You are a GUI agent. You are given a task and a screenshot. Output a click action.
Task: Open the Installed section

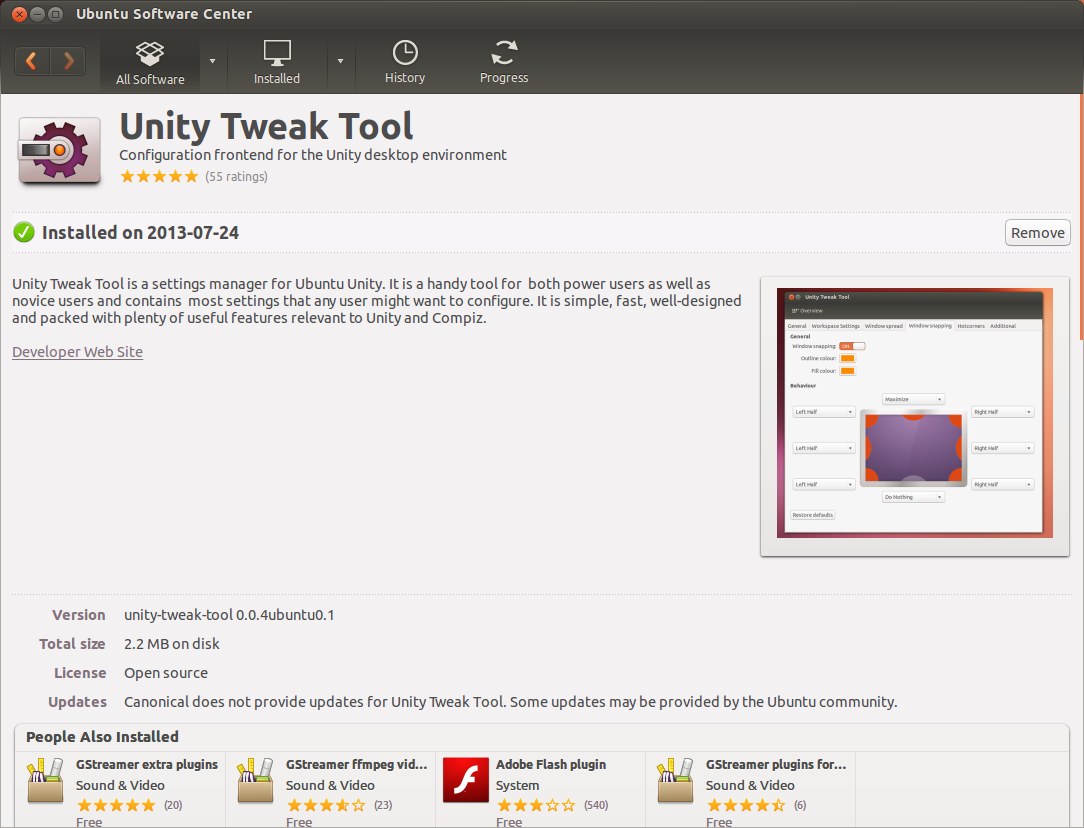(x=277, y=62)
